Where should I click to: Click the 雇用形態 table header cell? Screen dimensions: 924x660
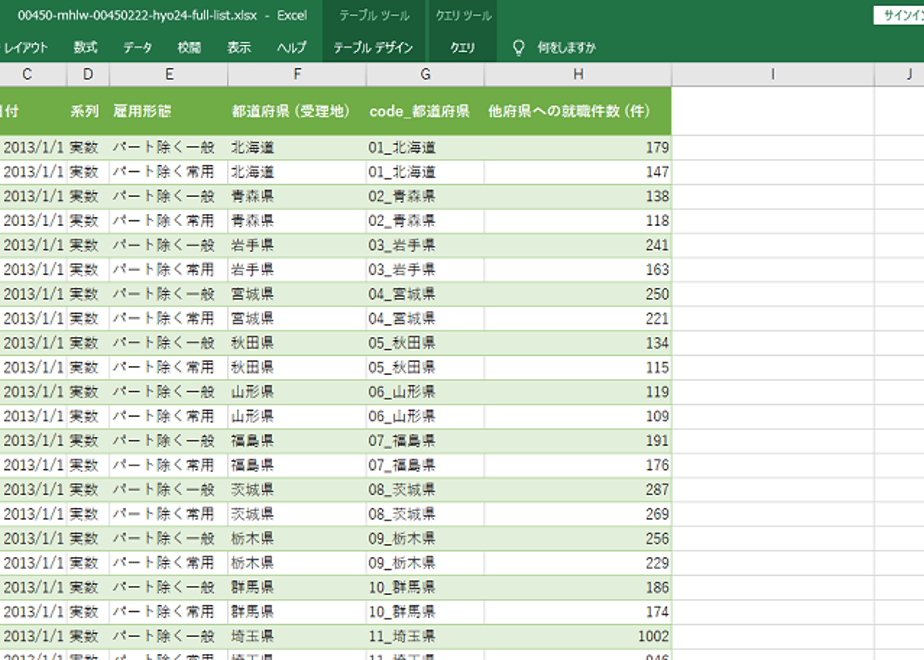169,111
